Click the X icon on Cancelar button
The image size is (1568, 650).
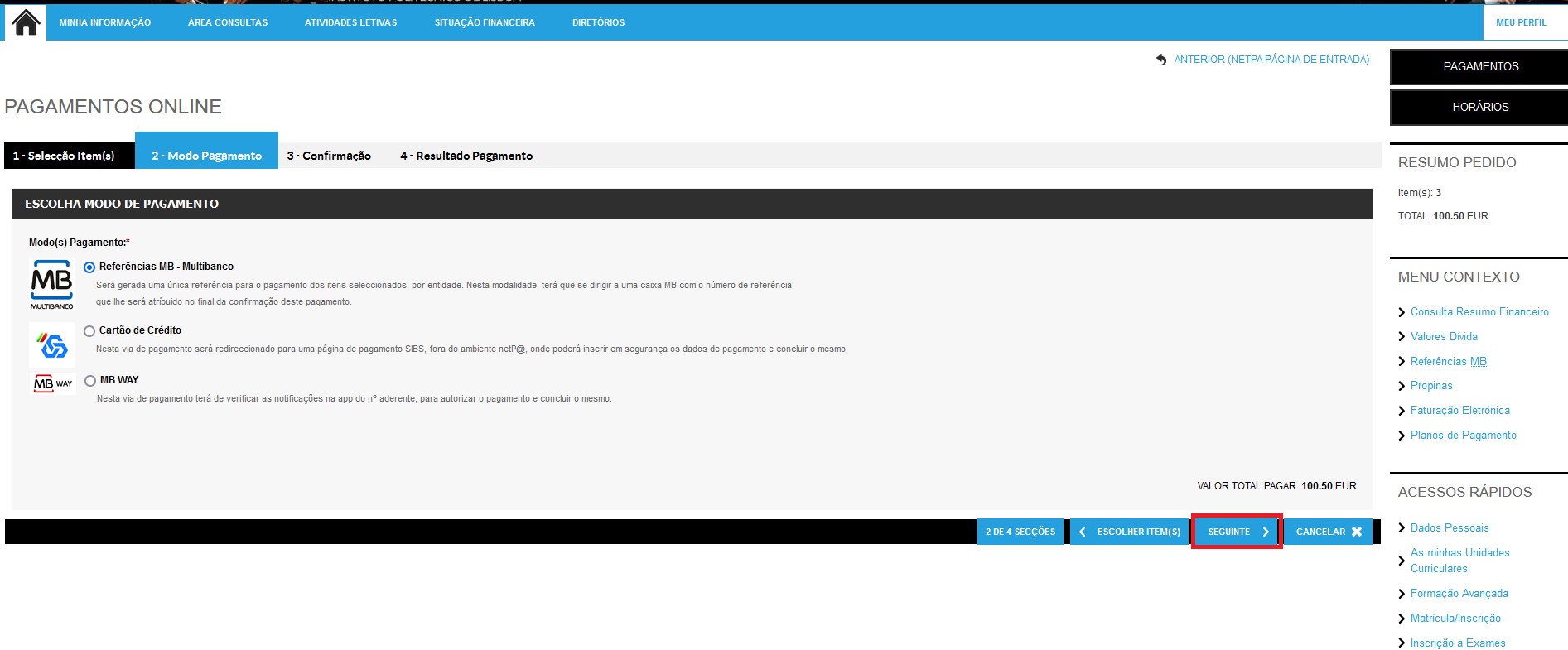[x=1357, y=532]
